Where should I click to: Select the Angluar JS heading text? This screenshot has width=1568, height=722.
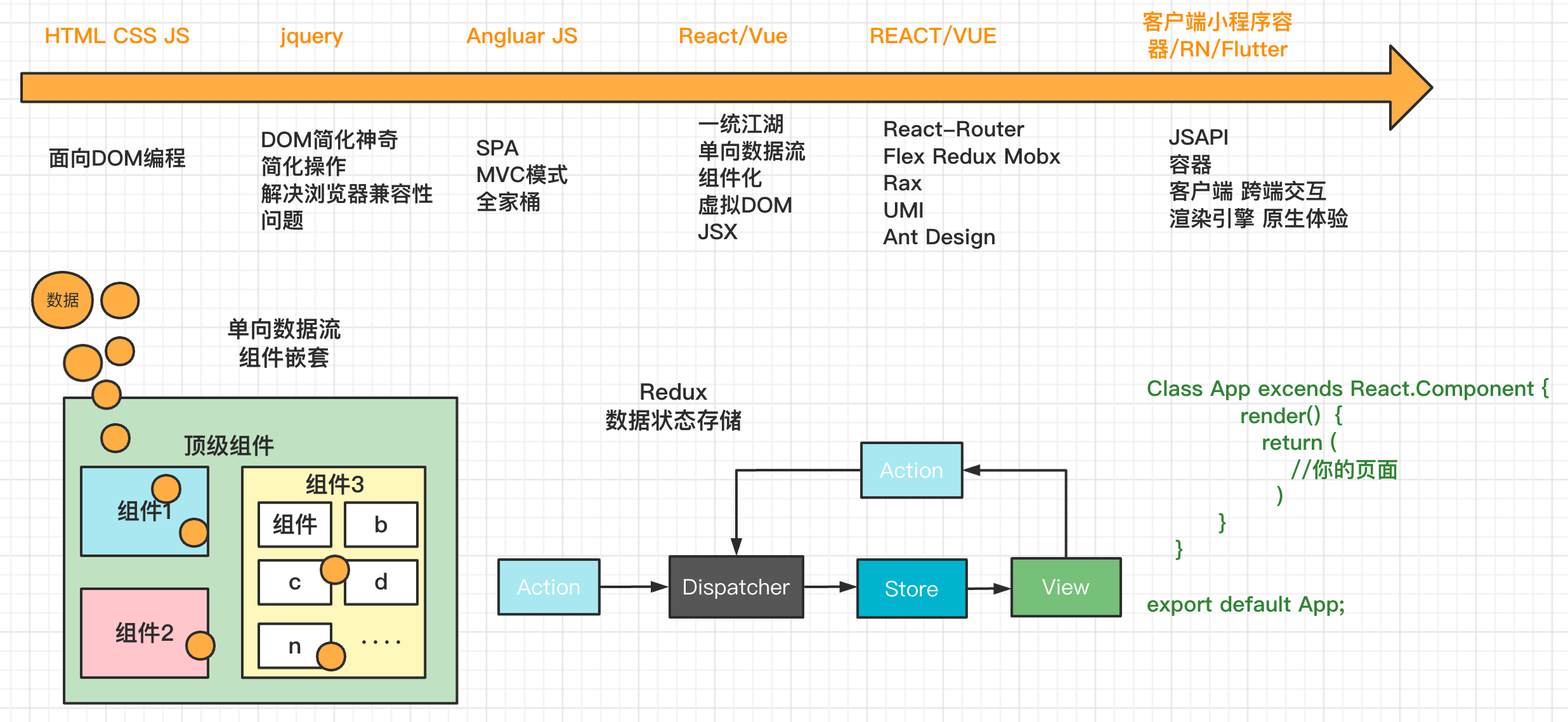(x=521, y=36)
